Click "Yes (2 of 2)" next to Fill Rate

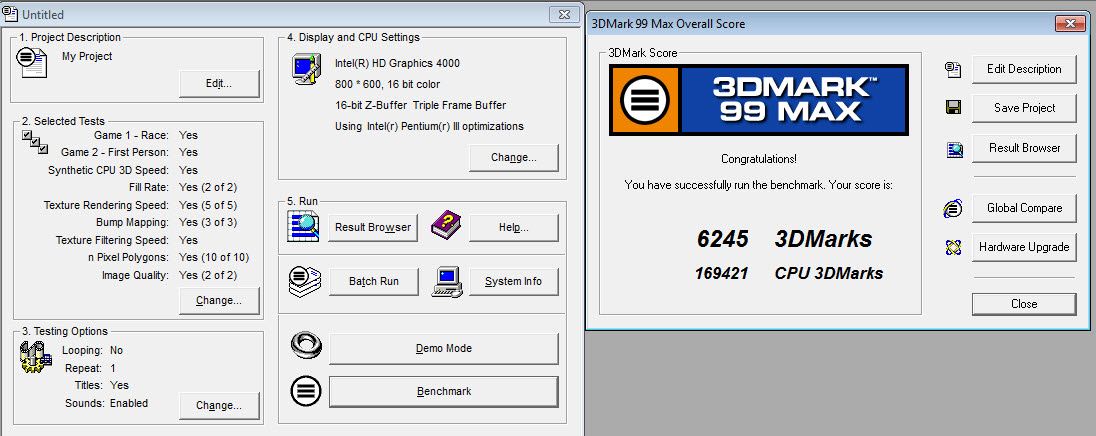click(x=208, y=187)
